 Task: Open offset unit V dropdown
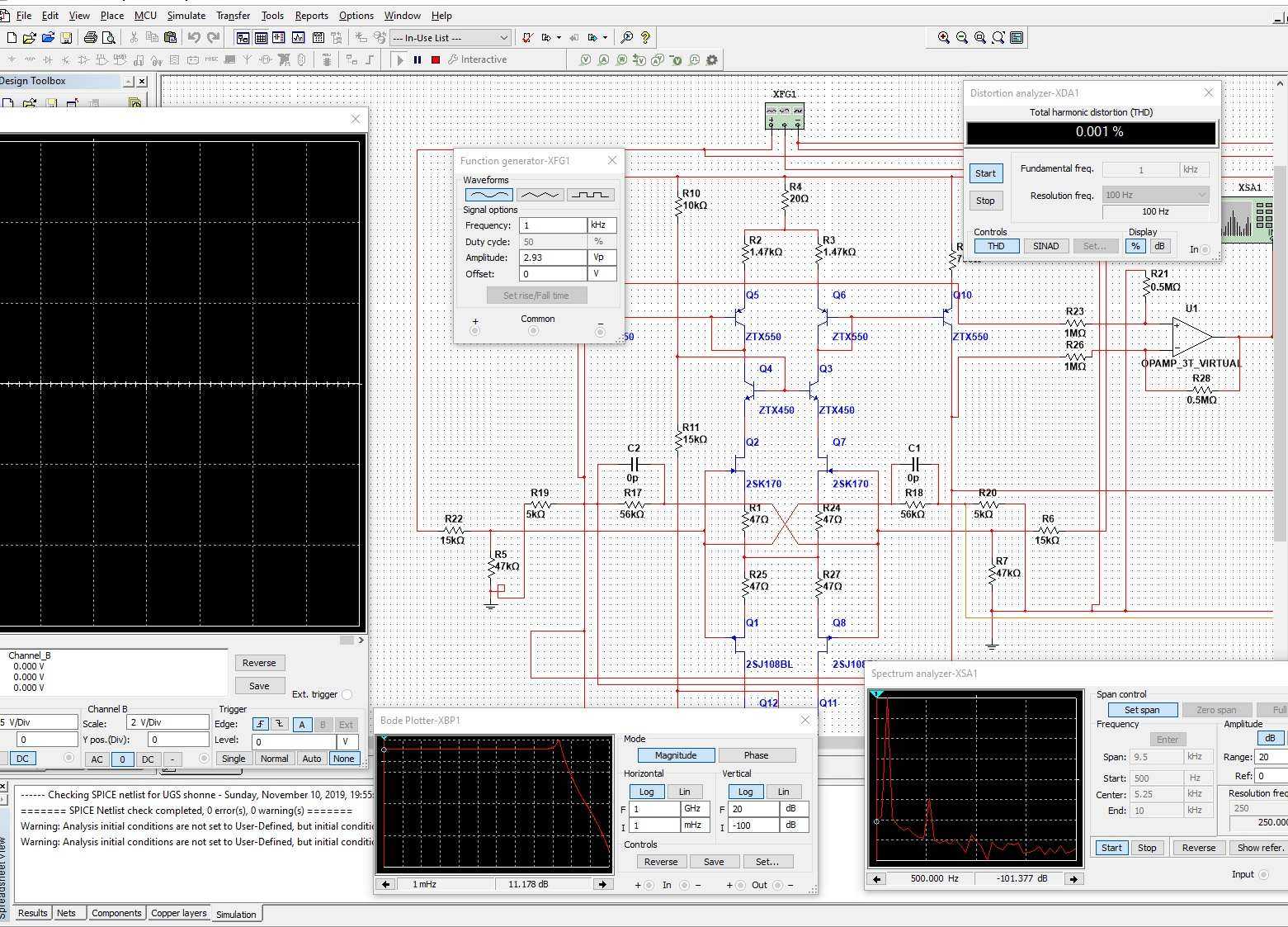tap(602, 274)
